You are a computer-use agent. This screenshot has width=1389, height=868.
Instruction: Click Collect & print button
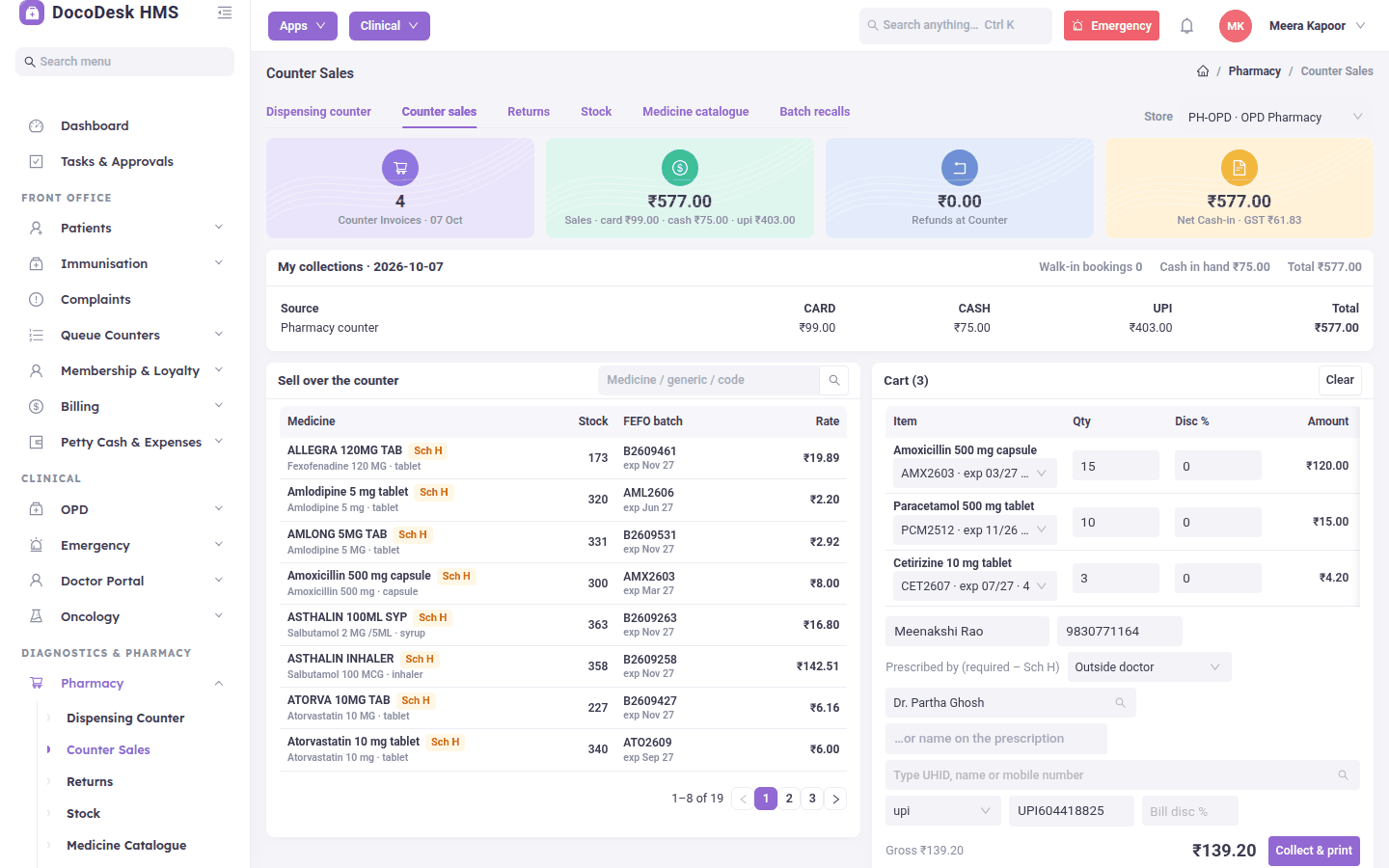click(x=1314, y=851)
